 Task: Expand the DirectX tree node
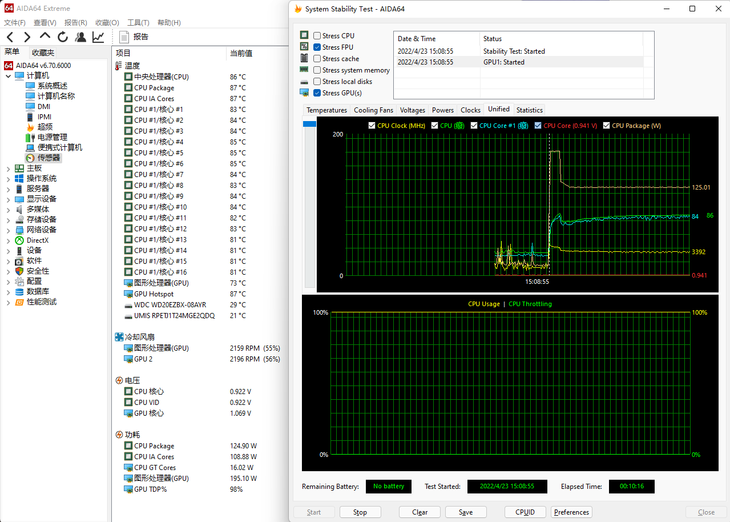pyautogui.click(x=8, y=241)
